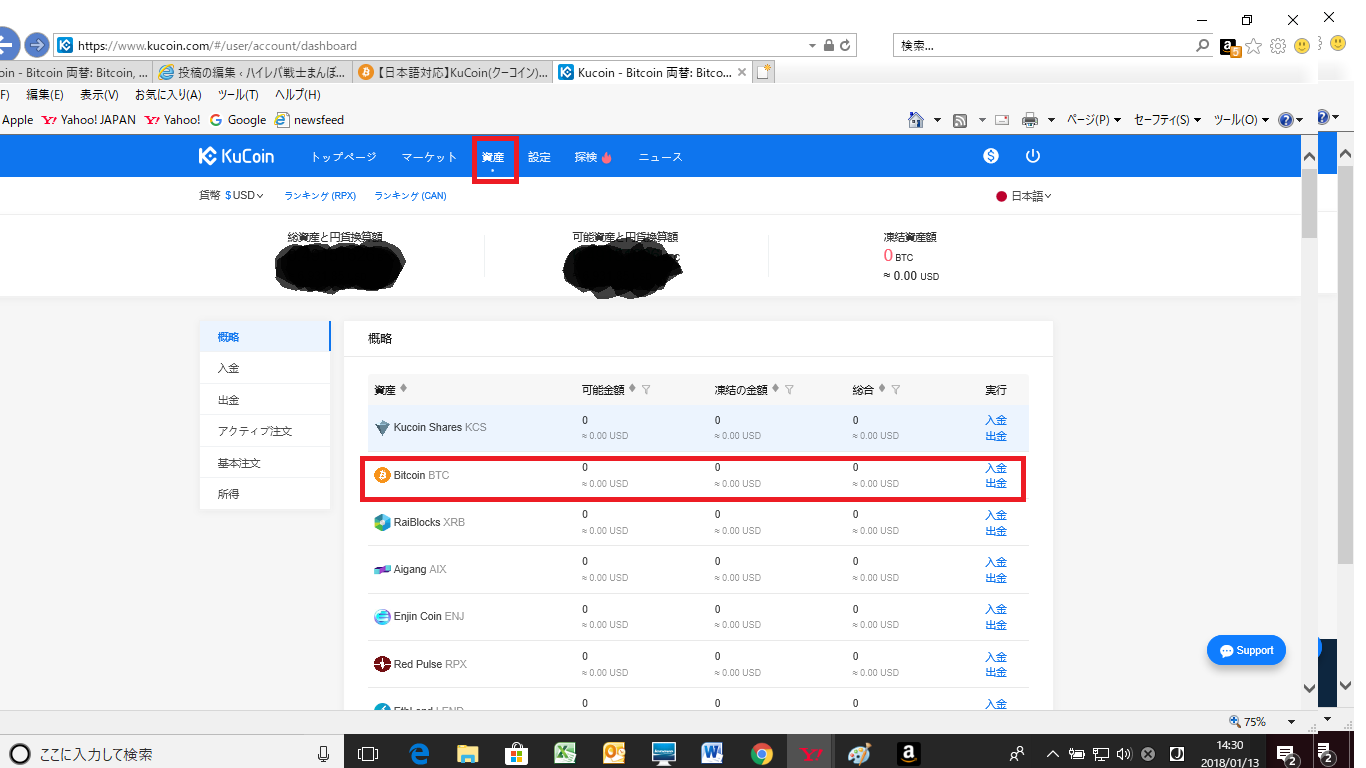1366x768 pixels.
Task: Toggle sort arrows on 資産 column
Action: (403, 389)
